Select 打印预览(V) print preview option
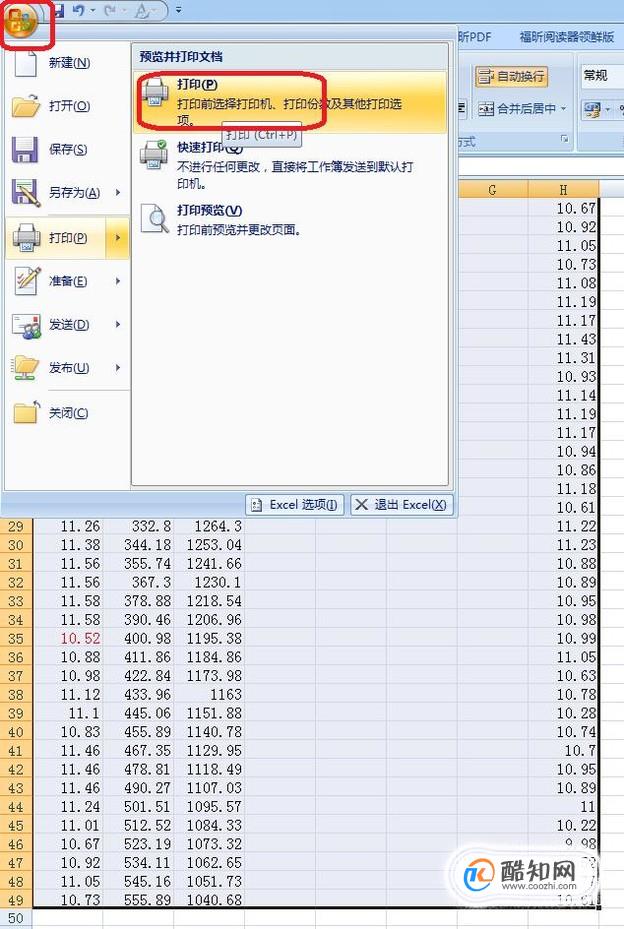 (x=290, y=220)
